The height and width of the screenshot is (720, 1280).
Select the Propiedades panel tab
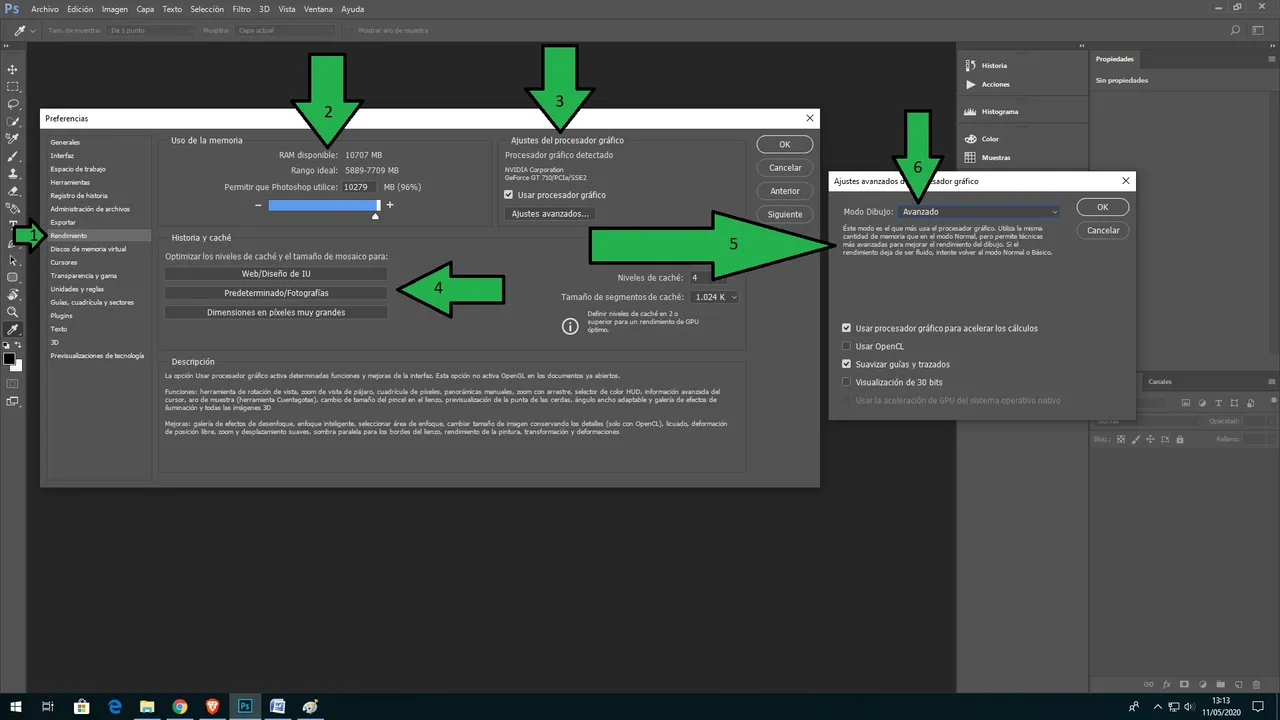pos(1115,59)
